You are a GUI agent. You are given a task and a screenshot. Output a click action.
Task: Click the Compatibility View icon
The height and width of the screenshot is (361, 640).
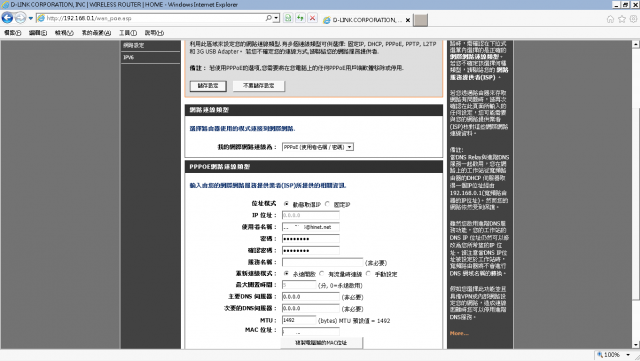point(288,18)
